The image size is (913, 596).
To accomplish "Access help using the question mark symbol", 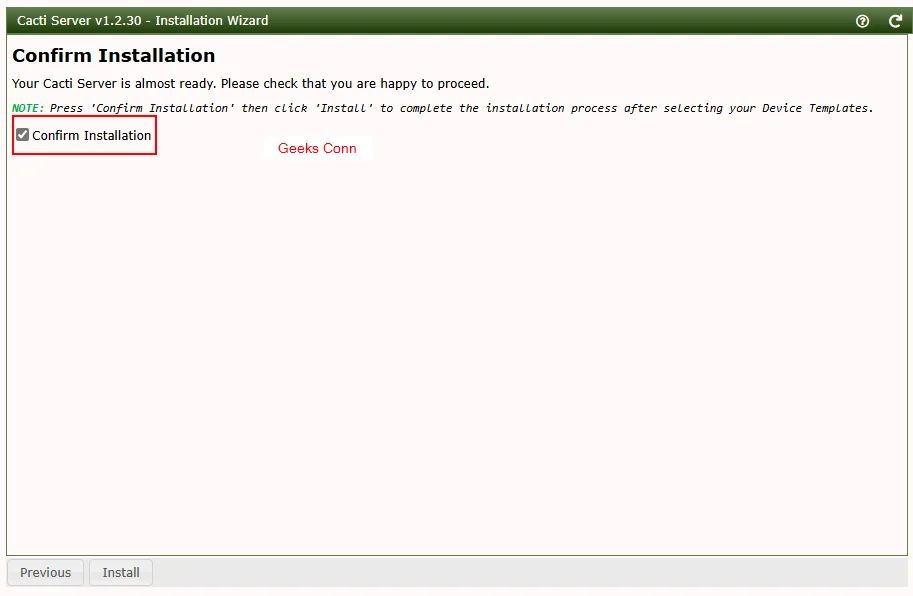I will point(862,20).
